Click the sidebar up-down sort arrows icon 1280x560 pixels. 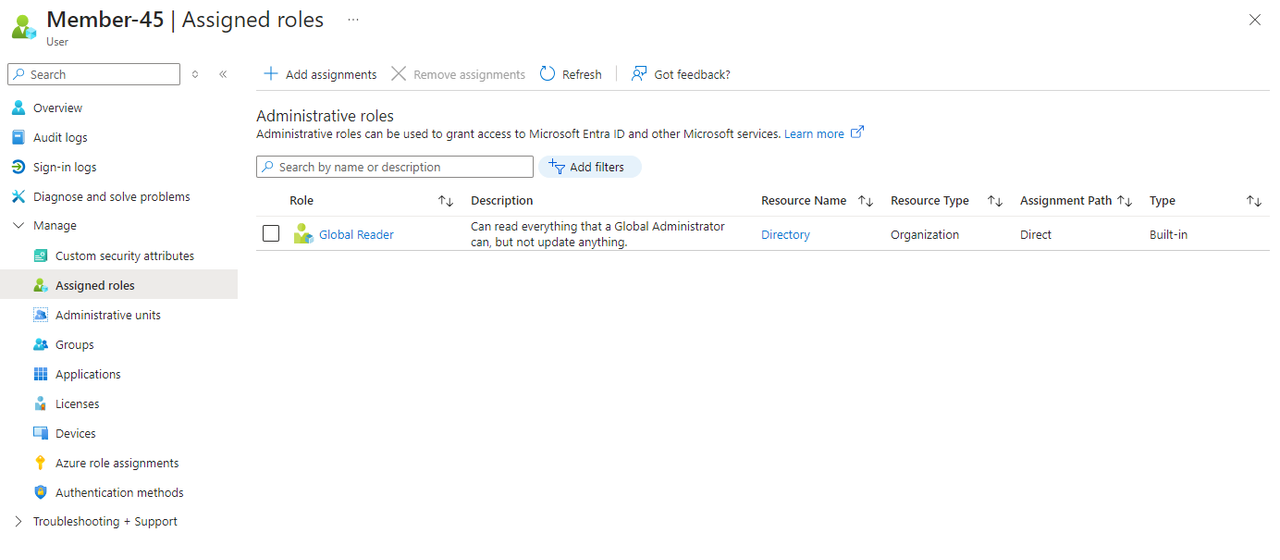(195, 75)
